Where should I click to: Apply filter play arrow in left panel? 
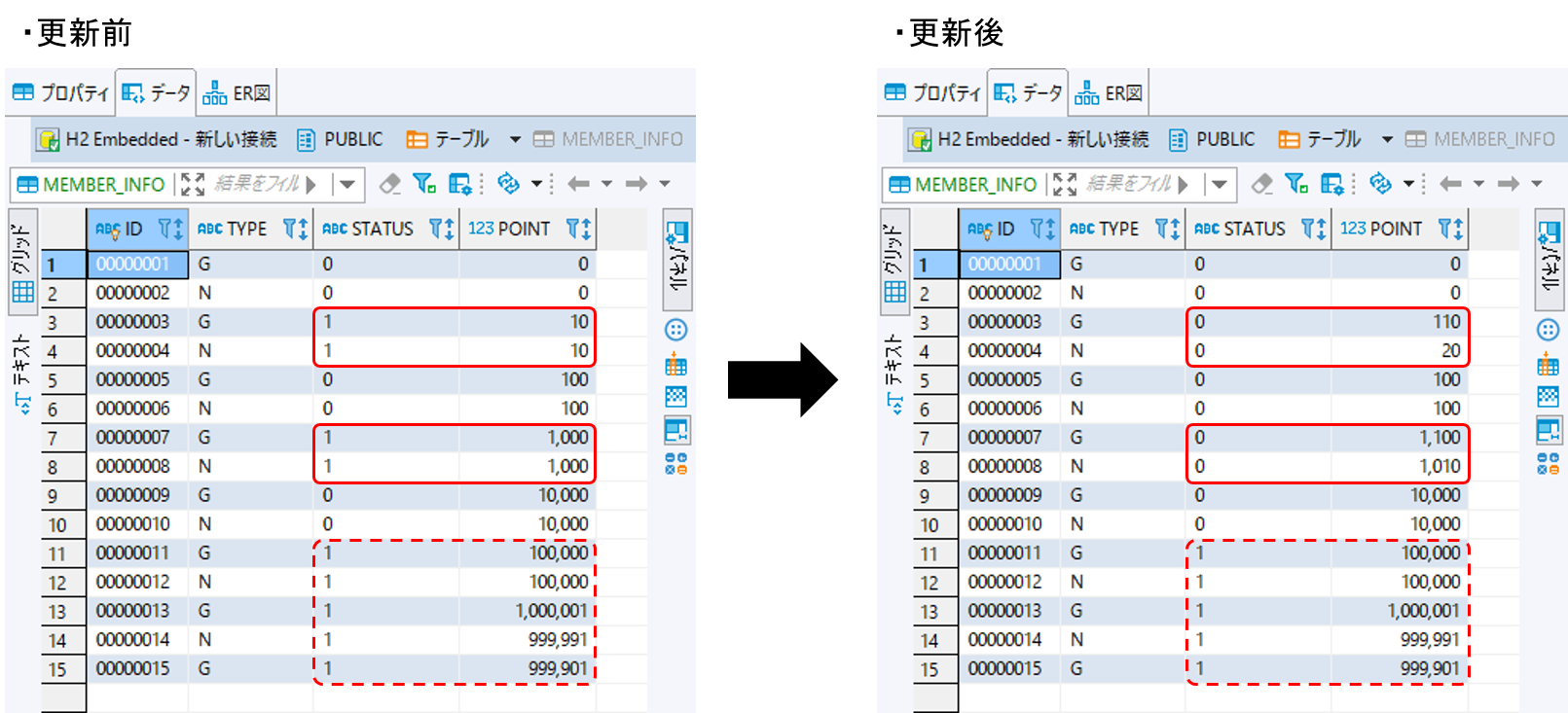pos(310,183)
